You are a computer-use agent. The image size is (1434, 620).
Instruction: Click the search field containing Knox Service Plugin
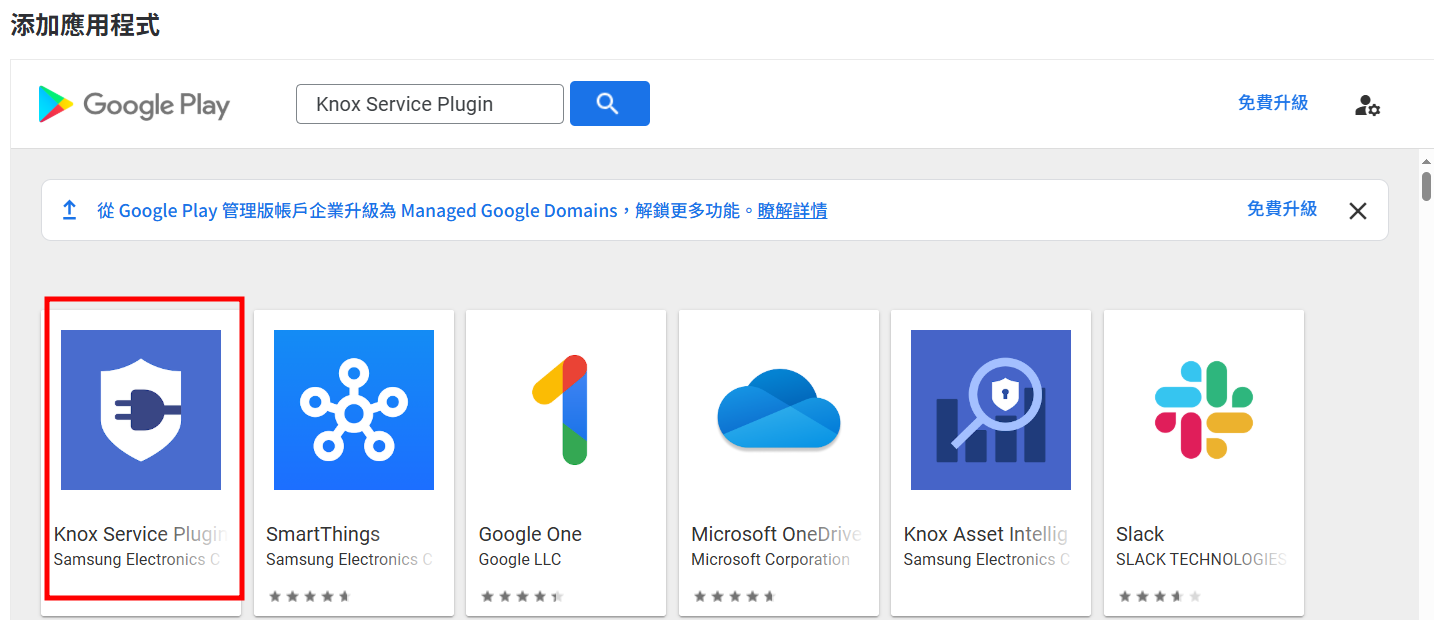coord(430,104)
